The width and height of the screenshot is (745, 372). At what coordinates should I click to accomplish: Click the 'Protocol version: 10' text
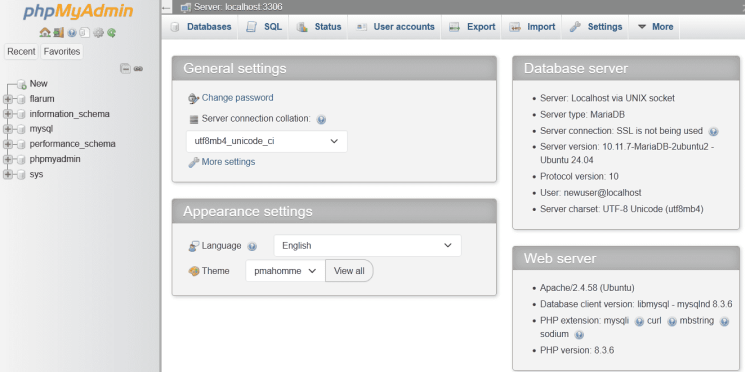(579, 177)
